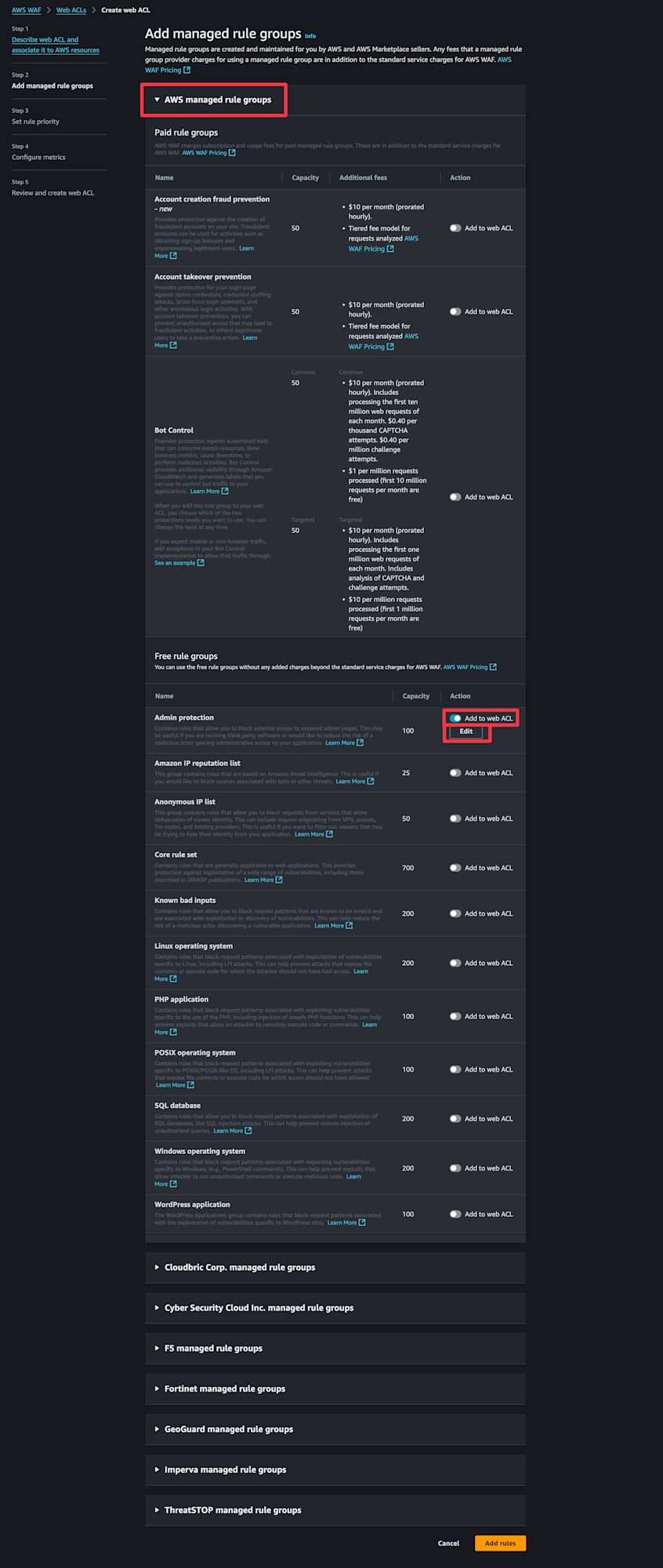
Task: Open external icon in Account creation fraud prevention fees
Action: [x=390, y=249]
